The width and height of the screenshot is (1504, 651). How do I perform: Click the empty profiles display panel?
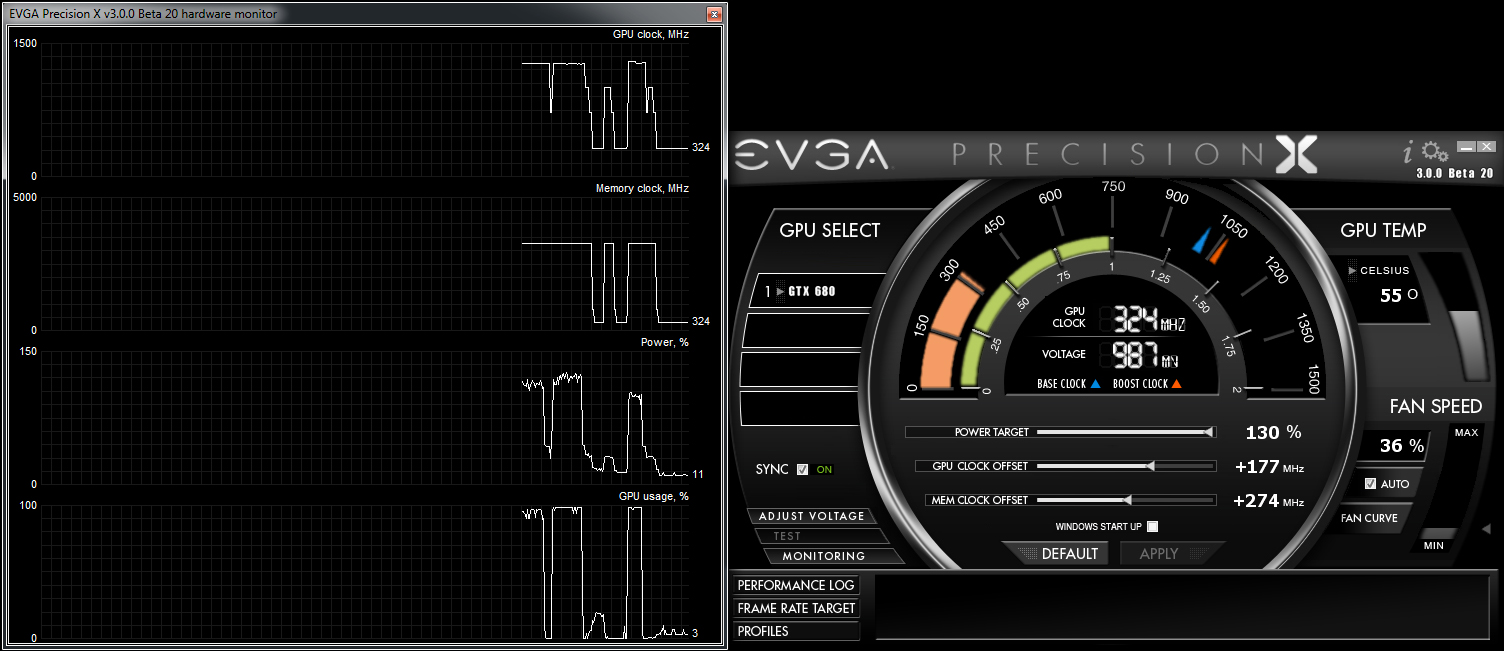(1184, 606)
